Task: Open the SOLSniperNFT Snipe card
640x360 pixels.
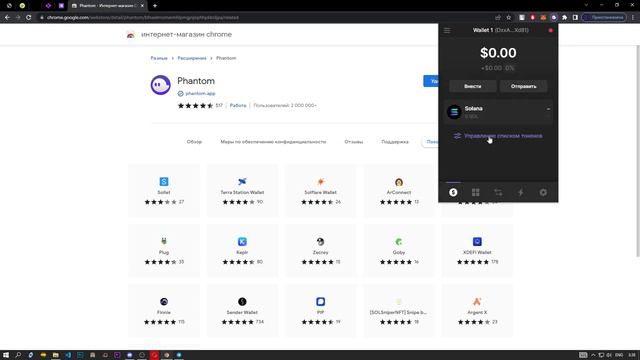Action: pyautogui.click(x=399, y=311)
